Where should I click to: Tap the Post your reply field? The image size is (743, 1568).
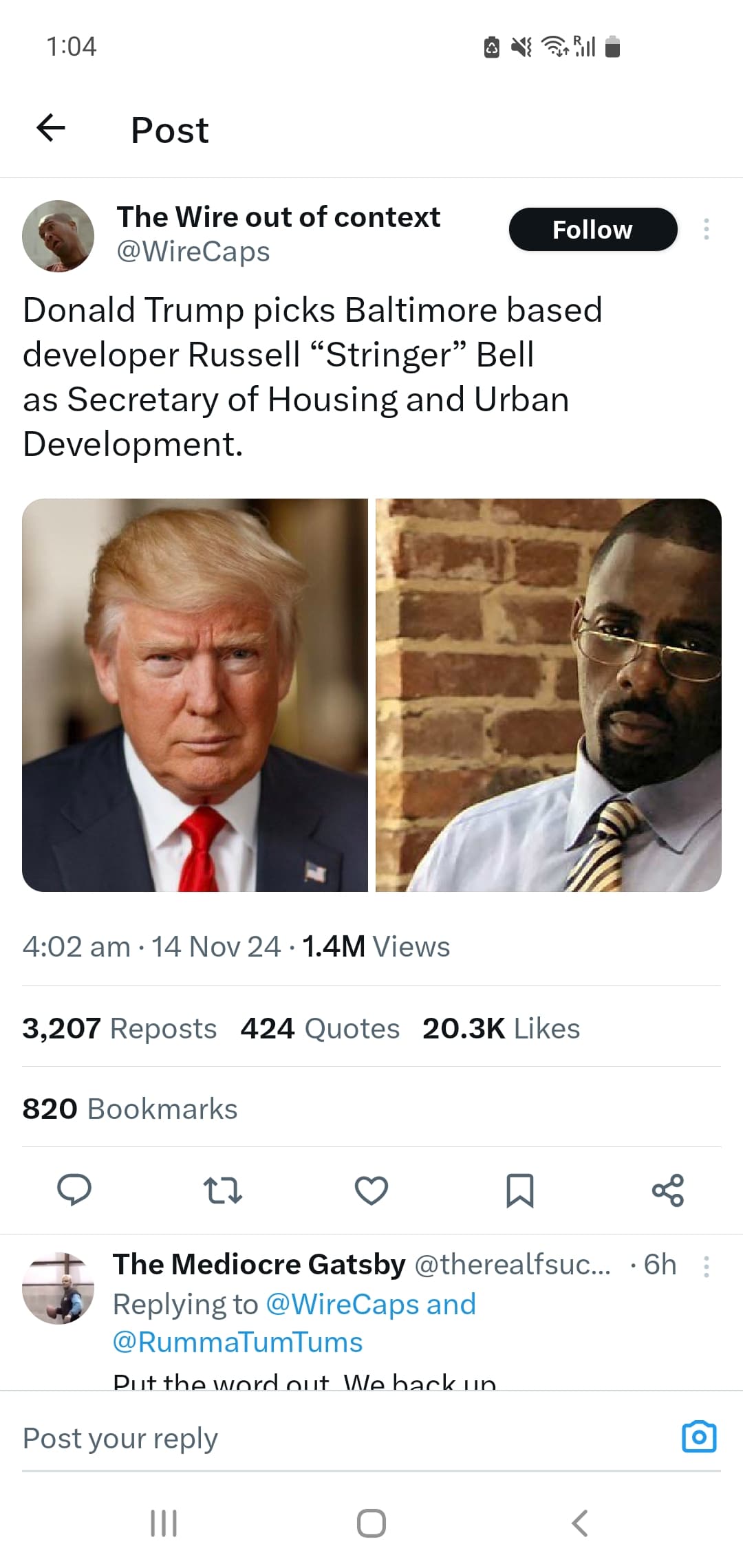pos(344,1438)
